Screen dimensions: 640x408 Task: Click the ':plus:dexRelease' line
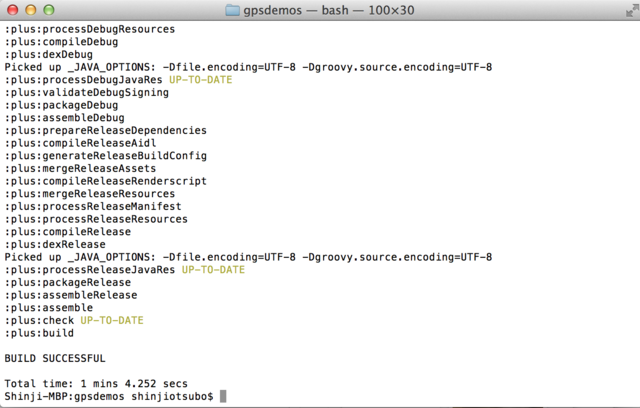(x=55, y=244)
